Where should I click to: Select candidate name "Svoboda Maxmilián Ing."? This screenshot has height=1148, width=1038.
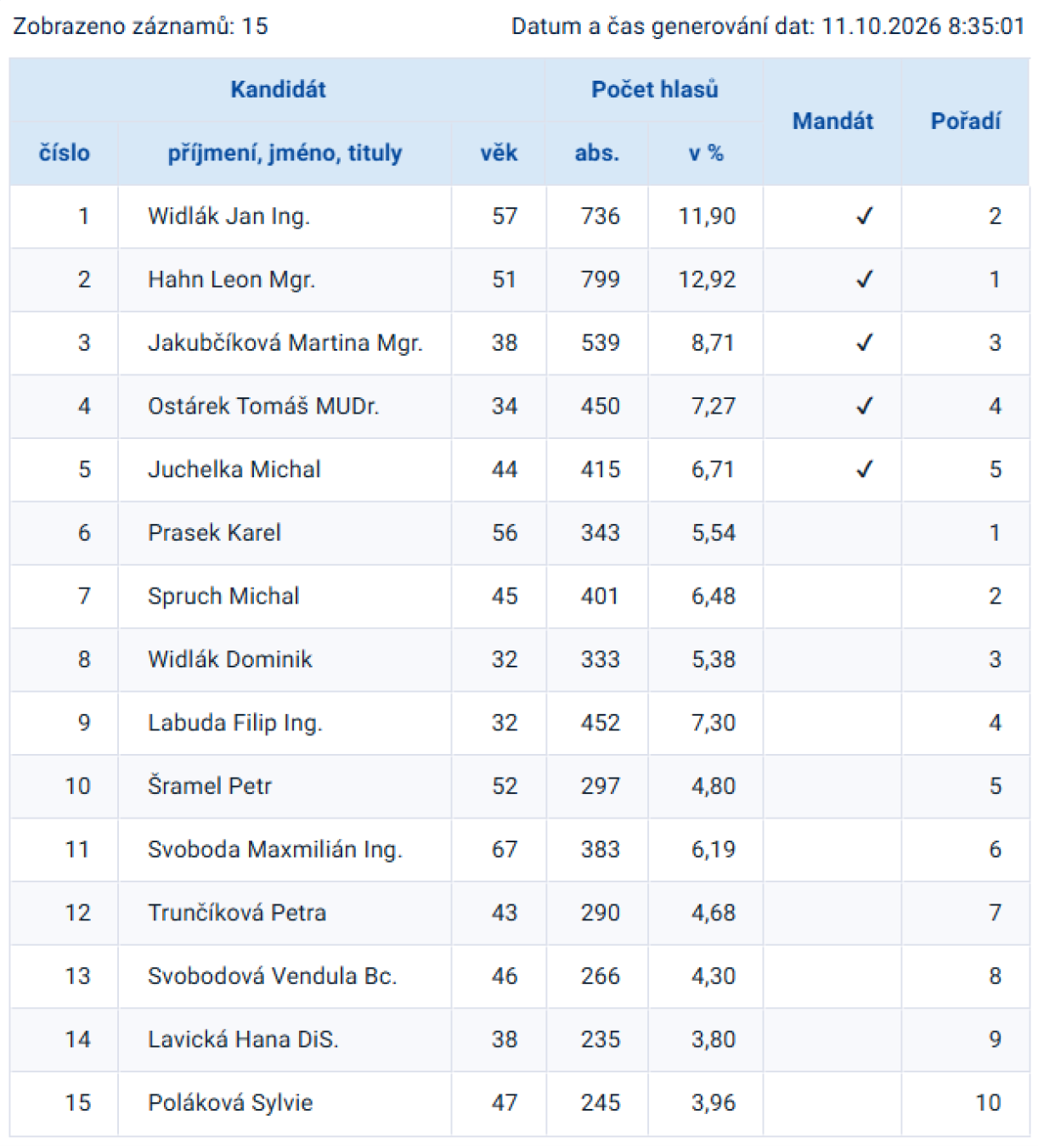pyautogui.click(x=274, y=849)
